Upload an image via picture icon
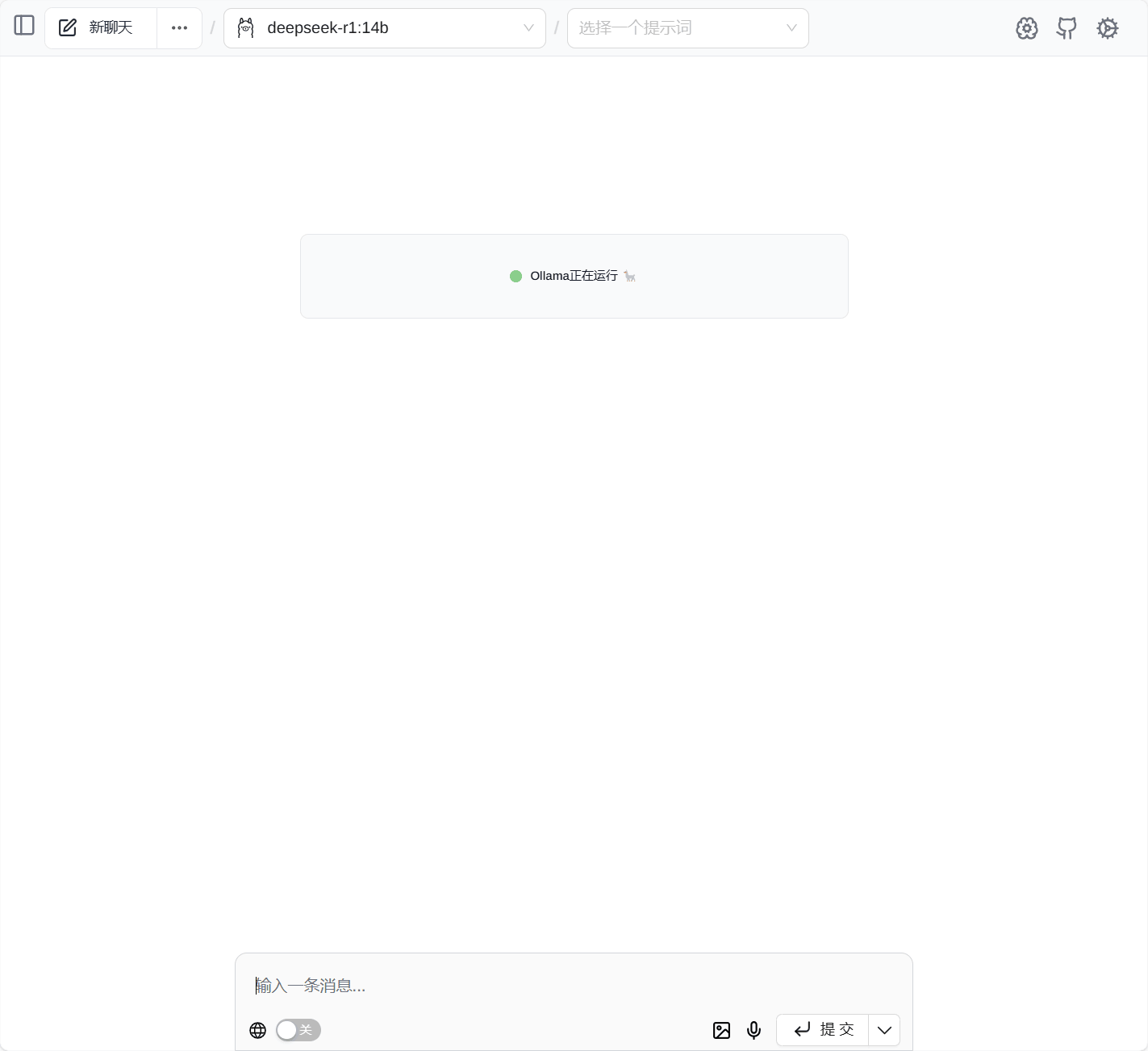The image size is (1148, 1051). (x=722, y=1030)
